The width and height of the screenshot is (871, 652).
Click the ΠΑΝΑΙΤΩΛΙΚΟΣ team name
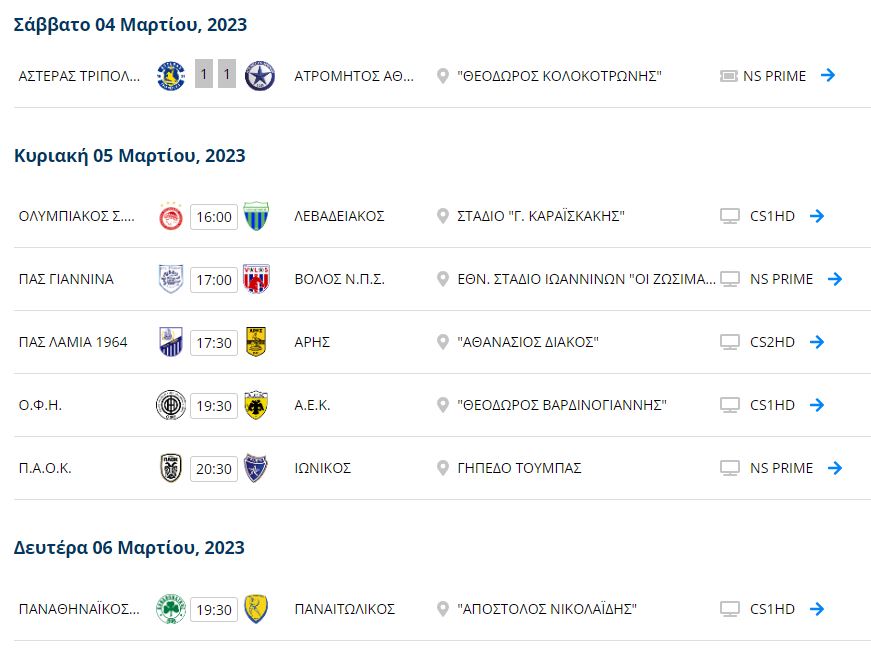coord(345,609)
